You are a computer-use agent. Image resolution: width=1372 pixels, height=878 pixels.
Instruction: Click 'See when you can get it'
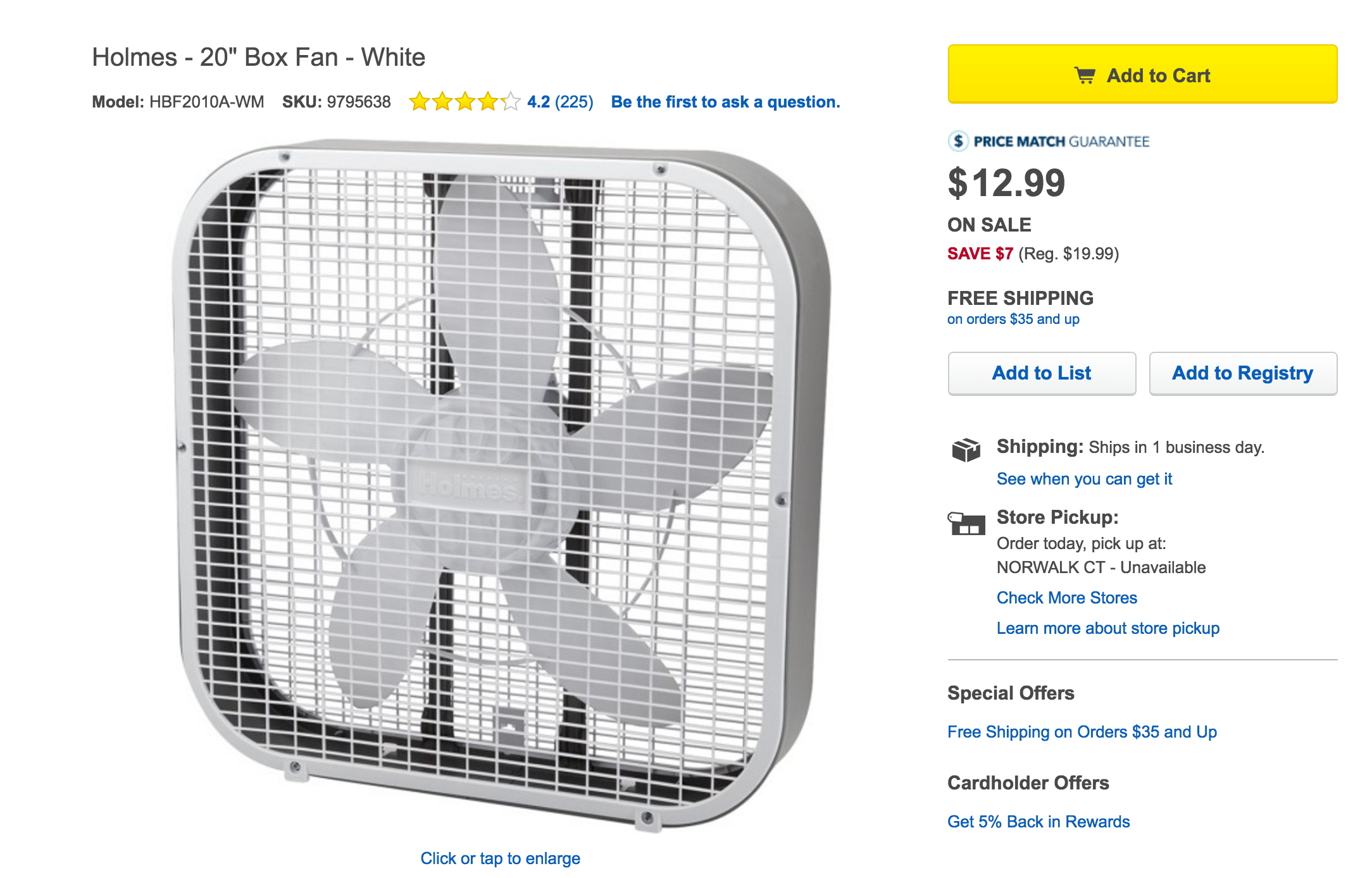click(x=1085, y=479)
